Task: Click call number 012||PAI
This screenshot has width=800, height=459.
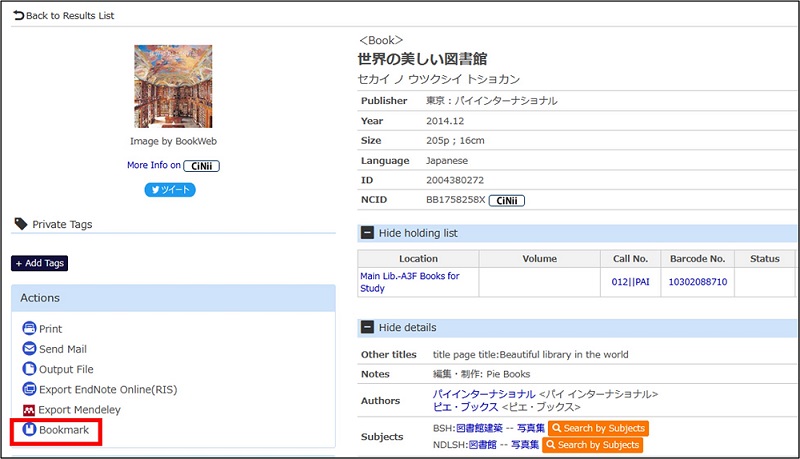Action: [x=631, y=282]
